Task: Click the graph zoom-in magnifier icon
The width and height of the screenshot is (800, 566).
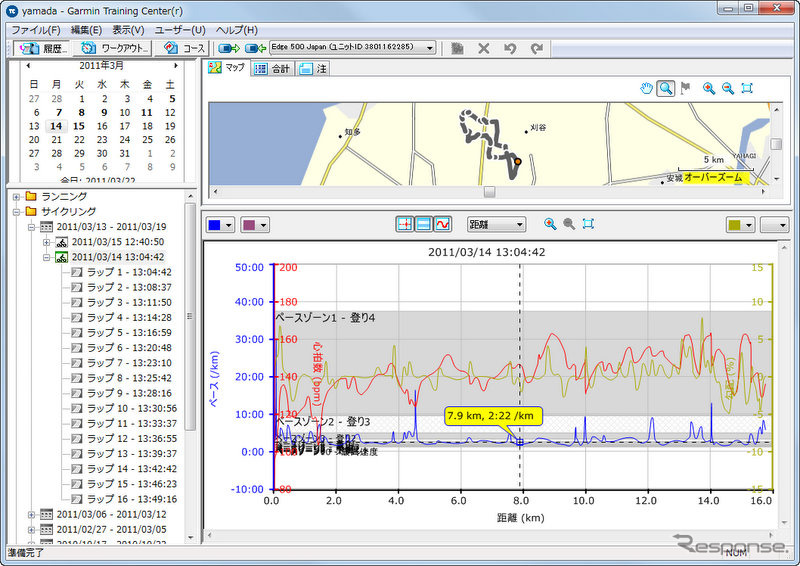Action: pos(550,224)
